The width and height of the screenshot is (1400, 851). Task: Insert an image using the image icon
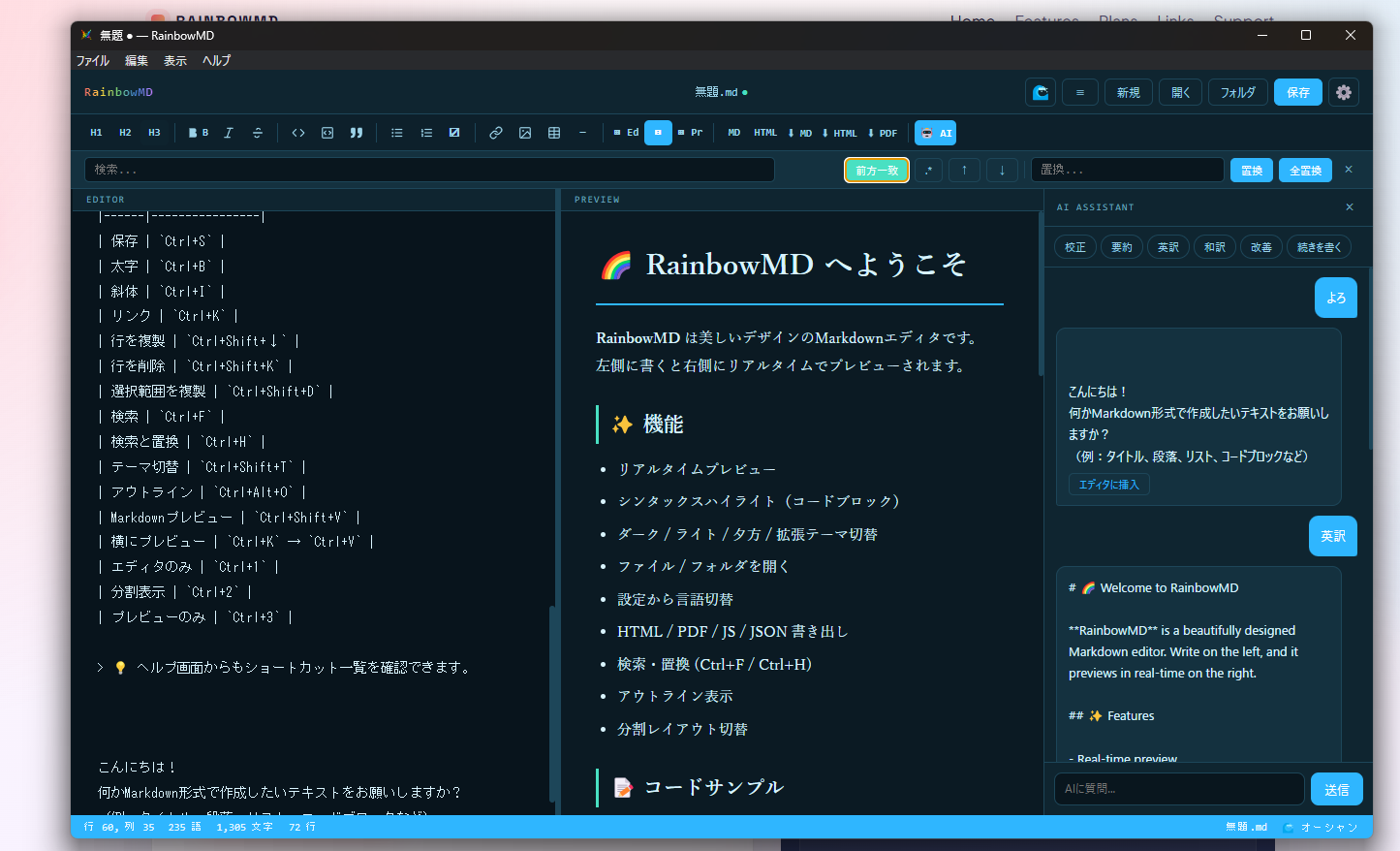(525, 133)
